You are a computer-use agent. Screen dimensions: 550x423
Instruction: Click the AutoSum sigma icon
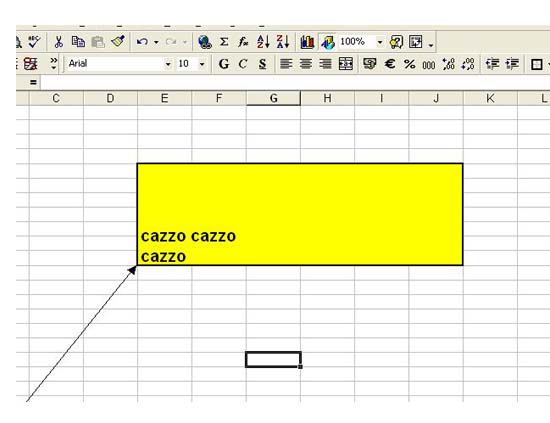pos(224,42)
